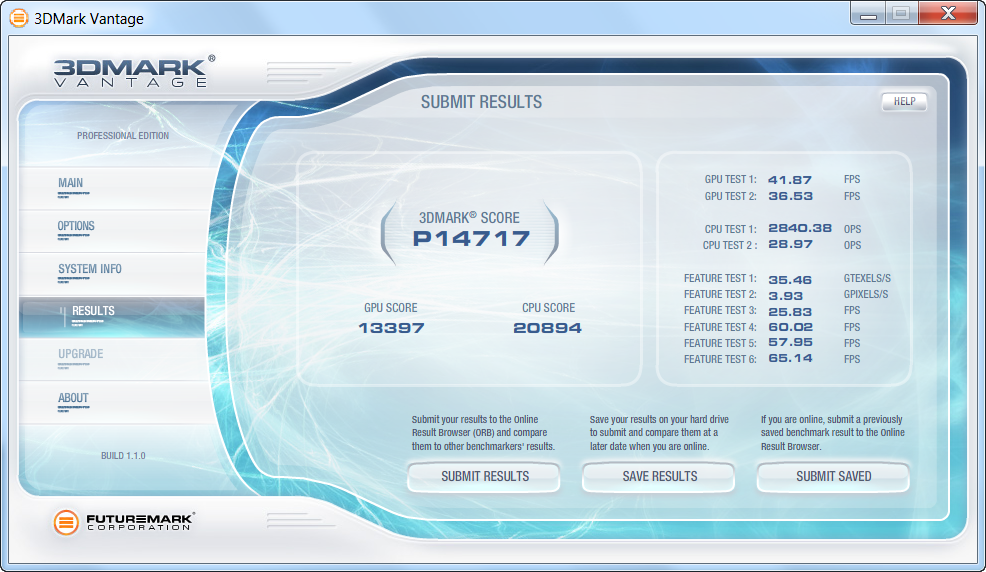Screen dimensions: 986x572
Task: Click the Submit Results button
Action: coord(484,477)
